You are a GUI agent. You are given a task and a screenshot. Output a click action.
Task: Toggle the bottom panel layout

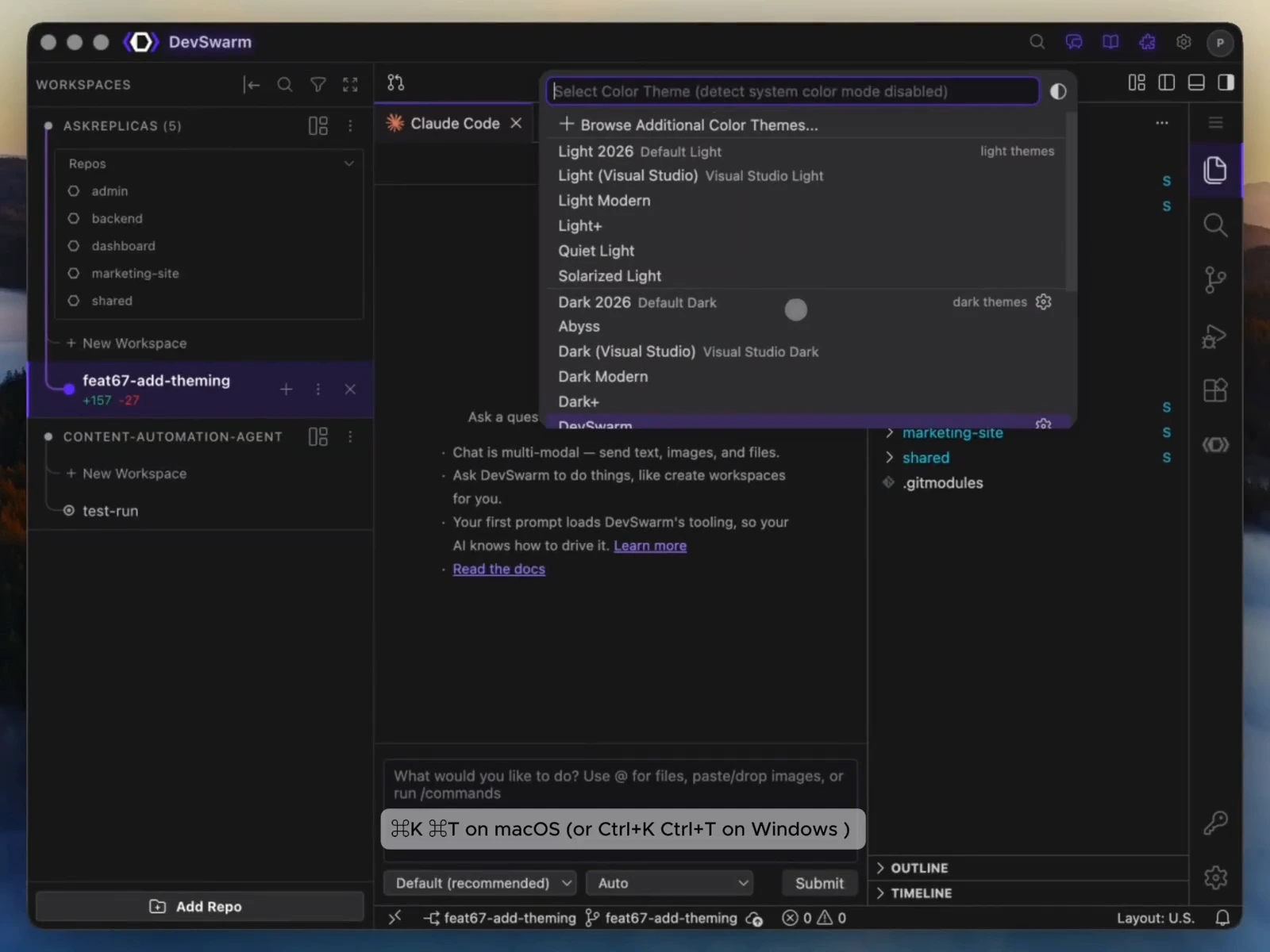coord(1196,83)
